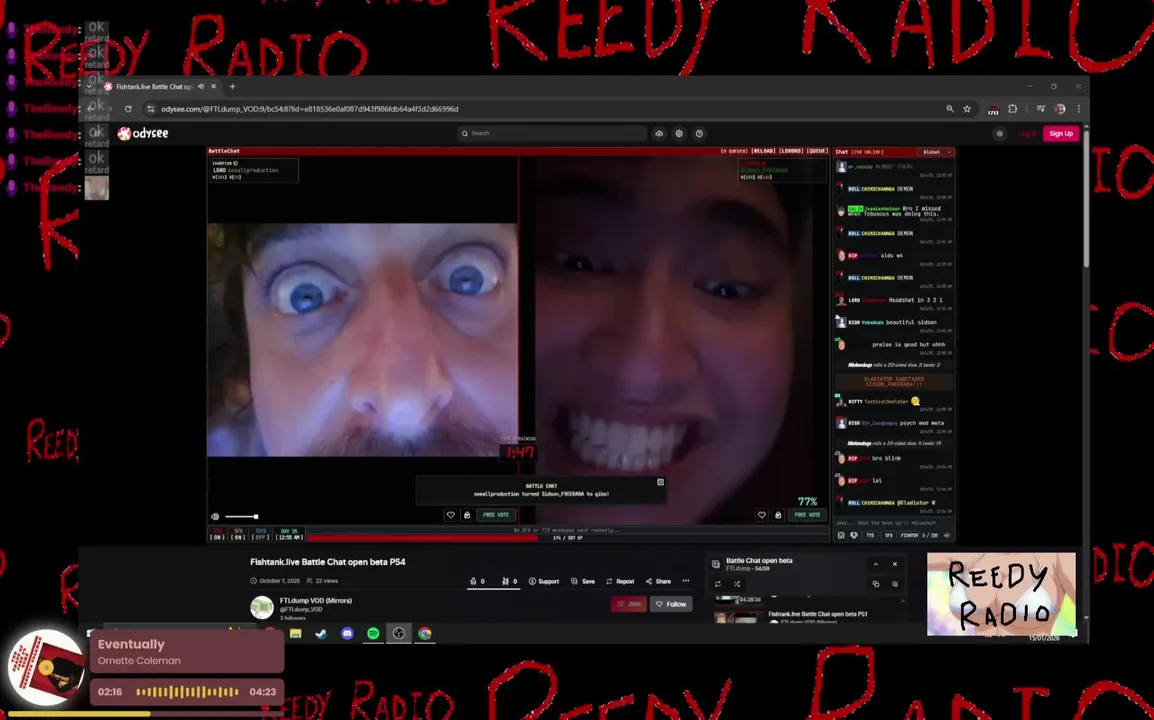Image resolution: width=1154 pixels, height=720 pixels.
Task: Select the Fishtank.live Battle Chat browser tab
Action: point(160,86)
